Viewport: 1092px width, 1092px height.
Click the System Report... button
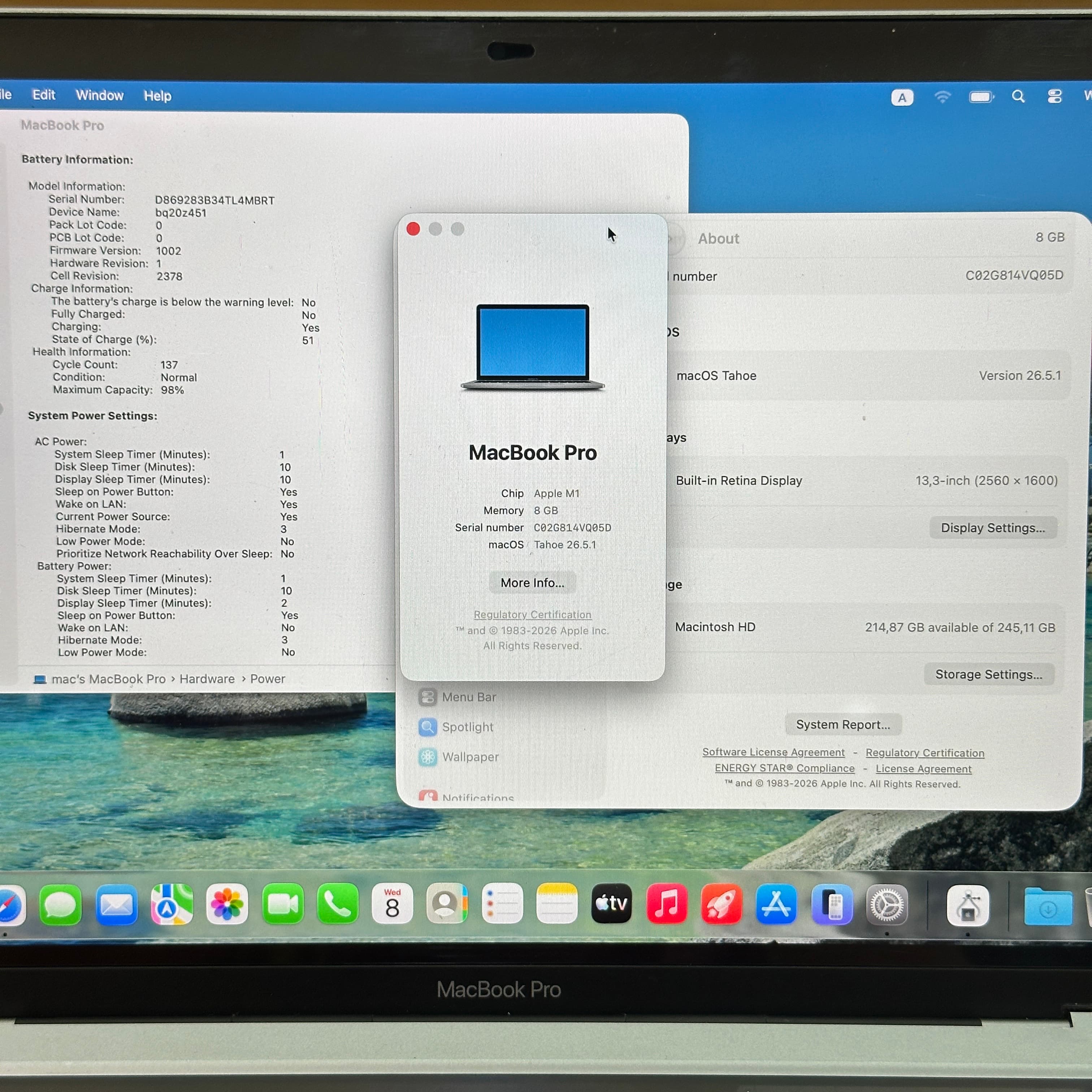pos(843,725)
